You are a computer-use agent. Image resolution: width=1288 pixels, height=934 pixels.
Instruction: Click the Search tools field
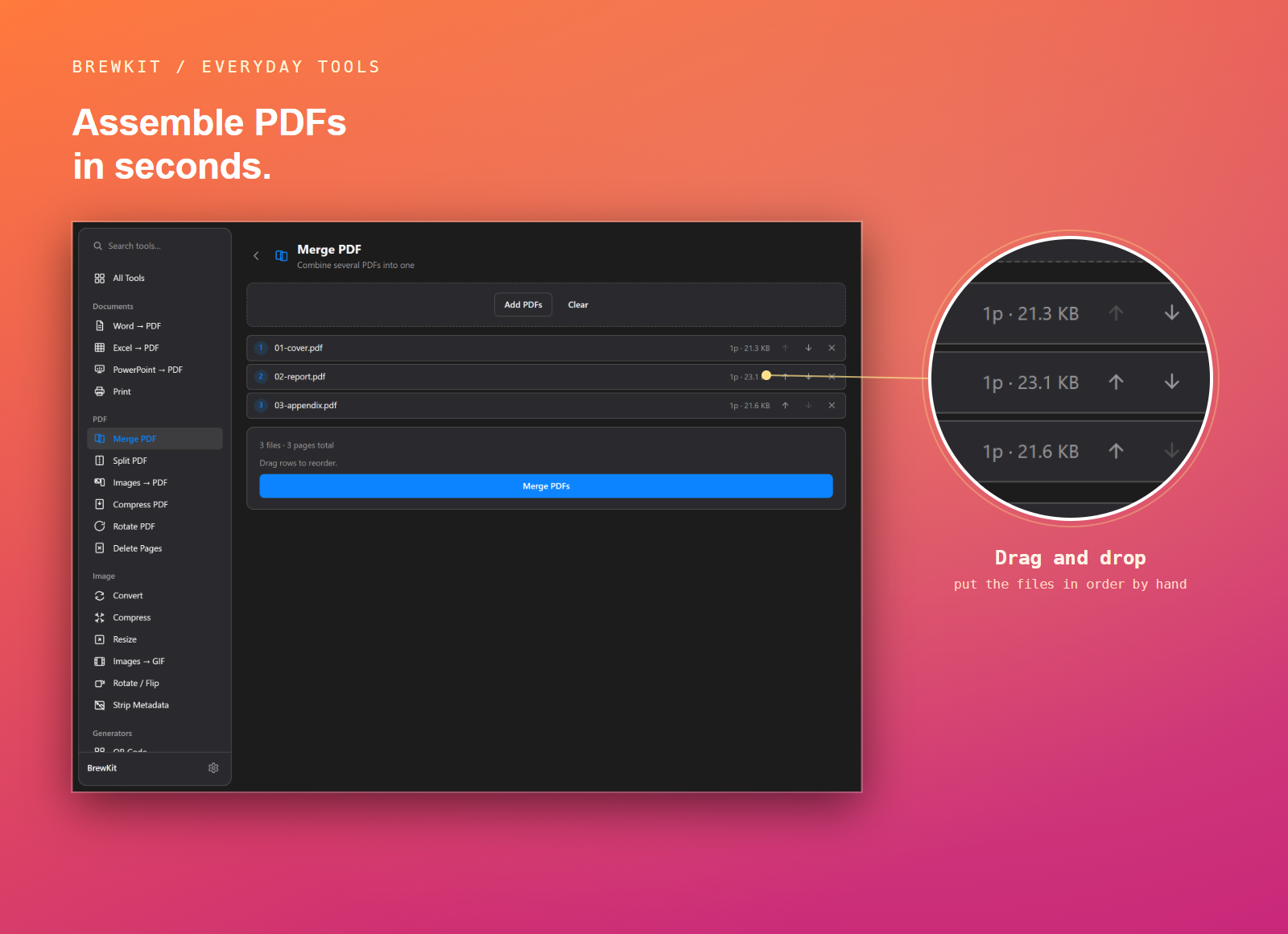pos(155,246)
